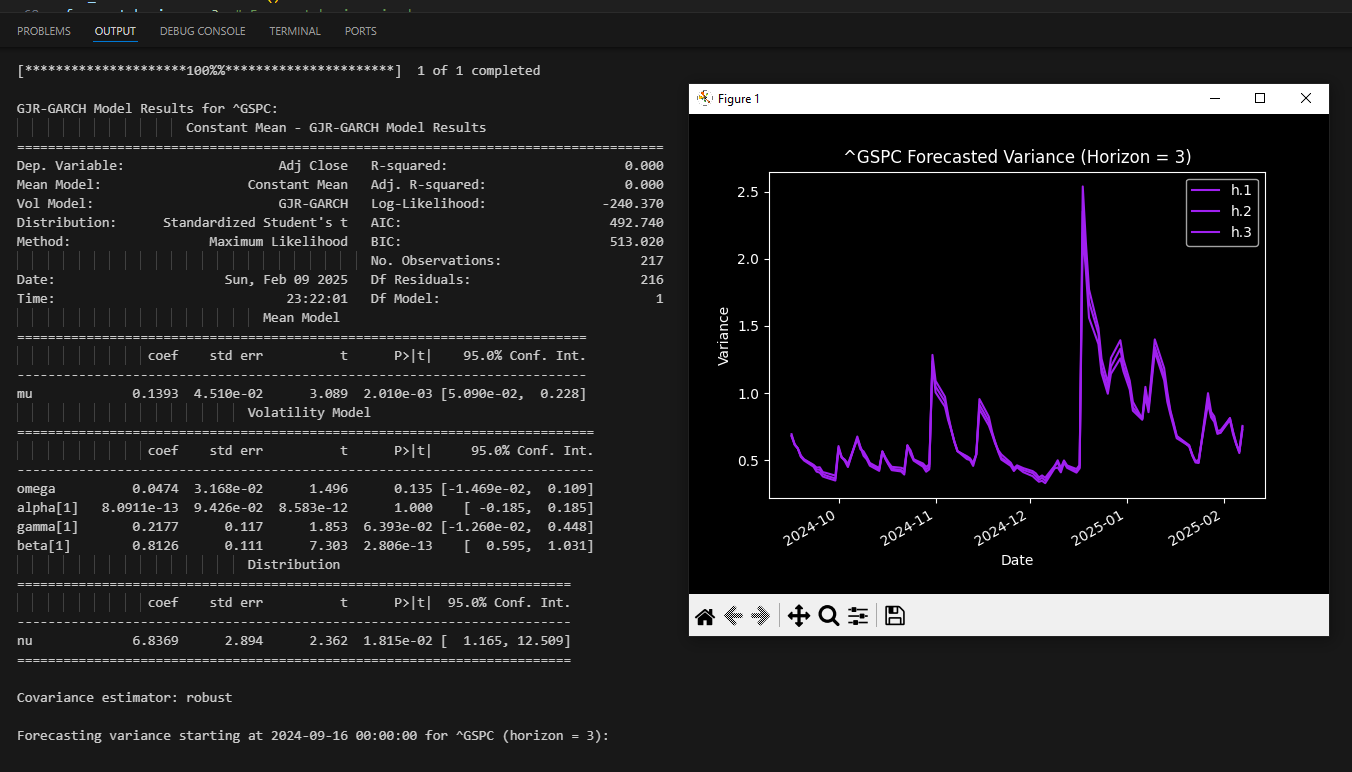Click the AIC value 492.740
Screen dimensions: 1352x772
(636, 222)
